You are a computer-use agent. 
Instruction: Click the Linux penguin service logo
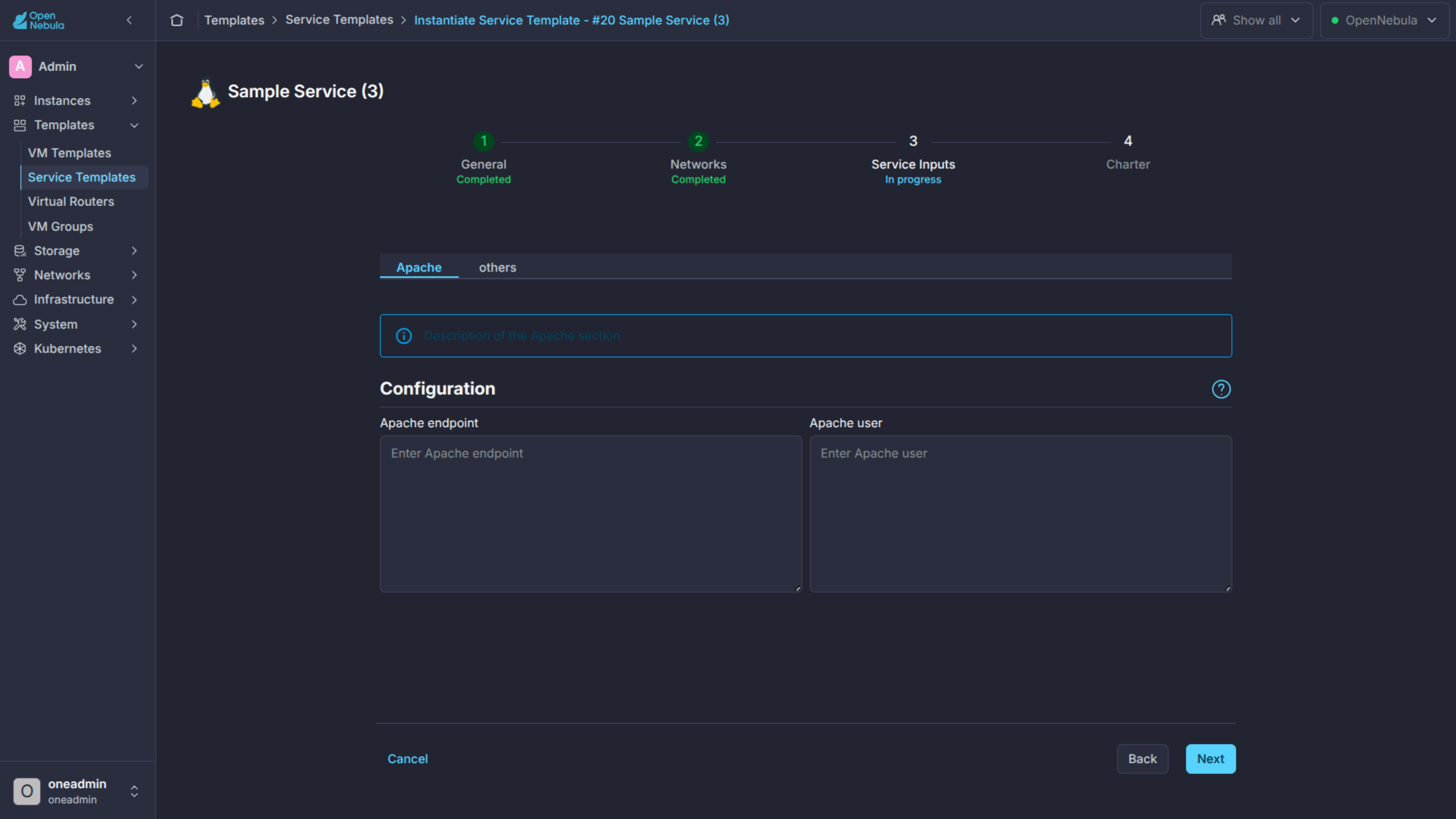pos(206,93)
